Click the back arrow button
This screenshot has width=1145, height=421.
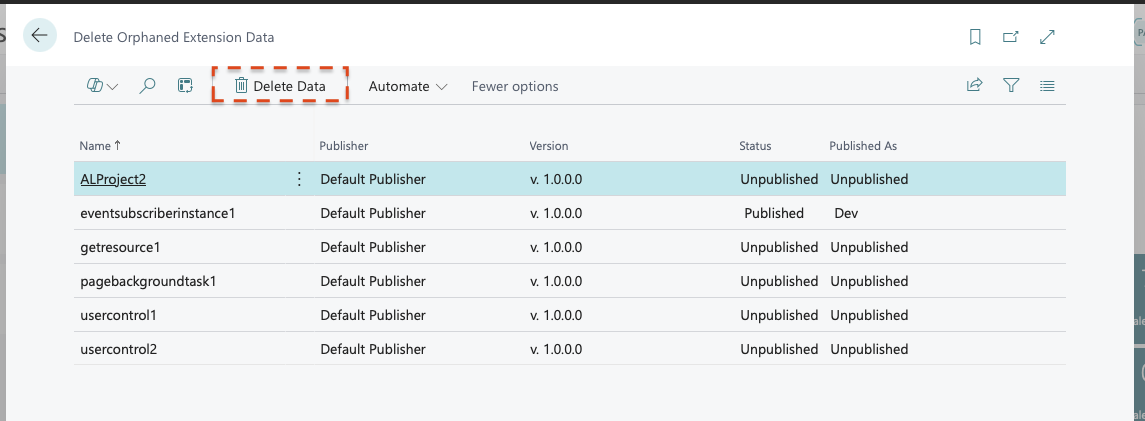tap(40, 36)
